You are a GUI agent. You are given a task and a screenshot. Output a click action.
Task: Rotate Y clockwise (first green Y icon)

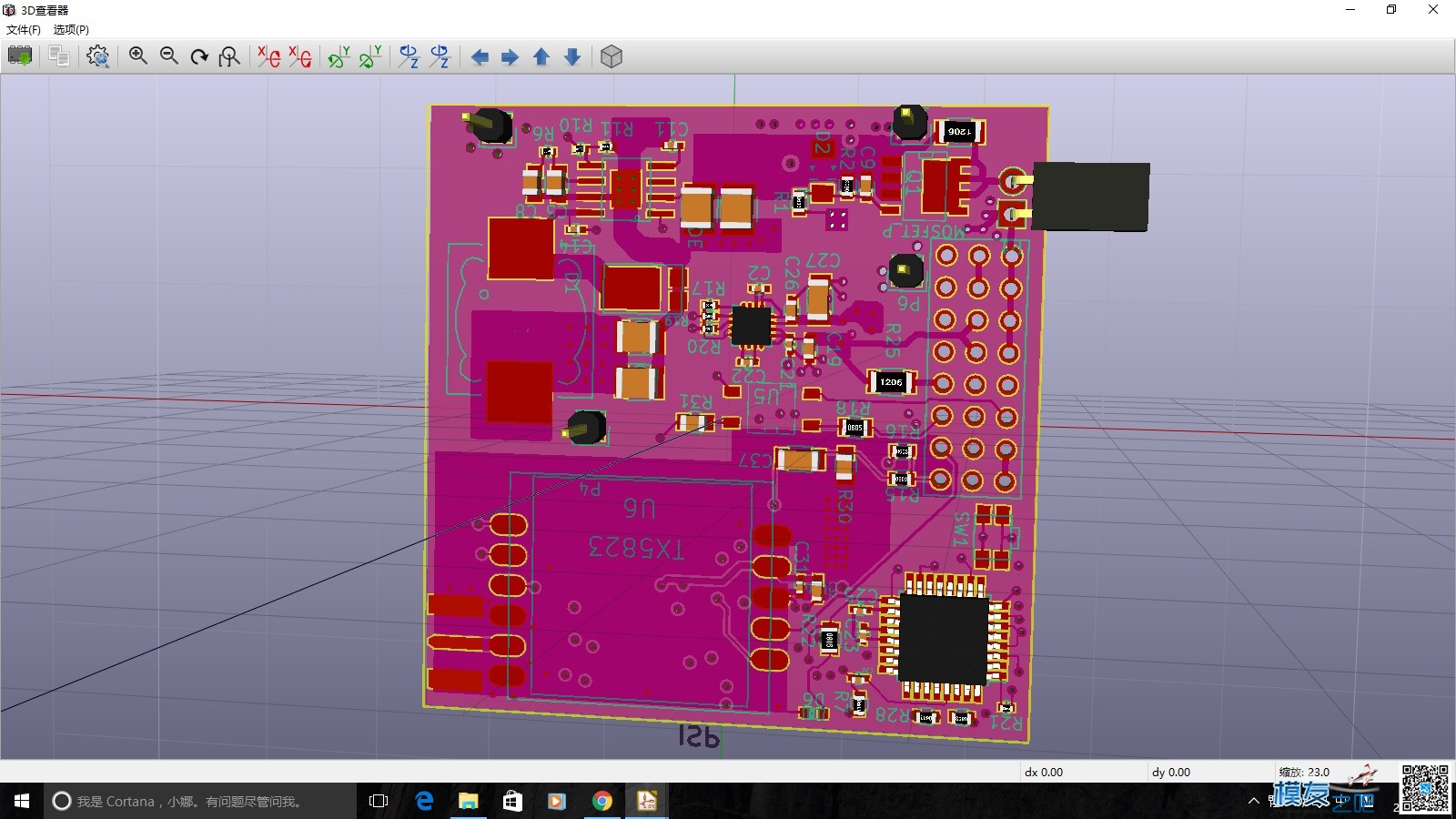tap(339, 56)
